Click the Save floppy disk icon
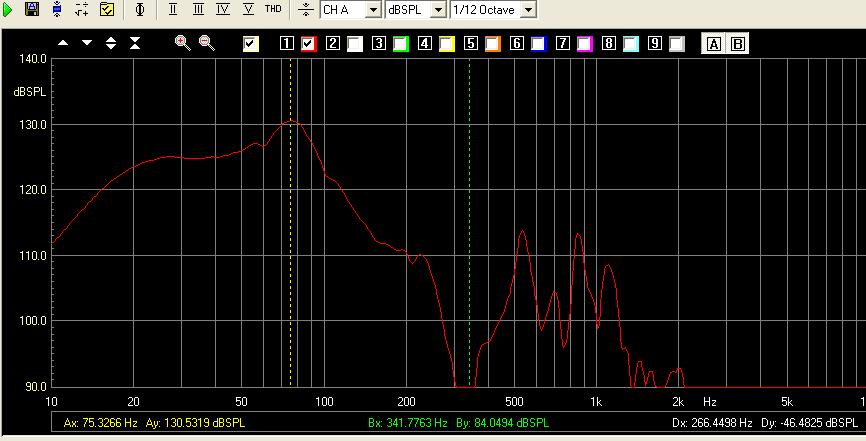Viewport: 866px width, 441px height. 32,9
